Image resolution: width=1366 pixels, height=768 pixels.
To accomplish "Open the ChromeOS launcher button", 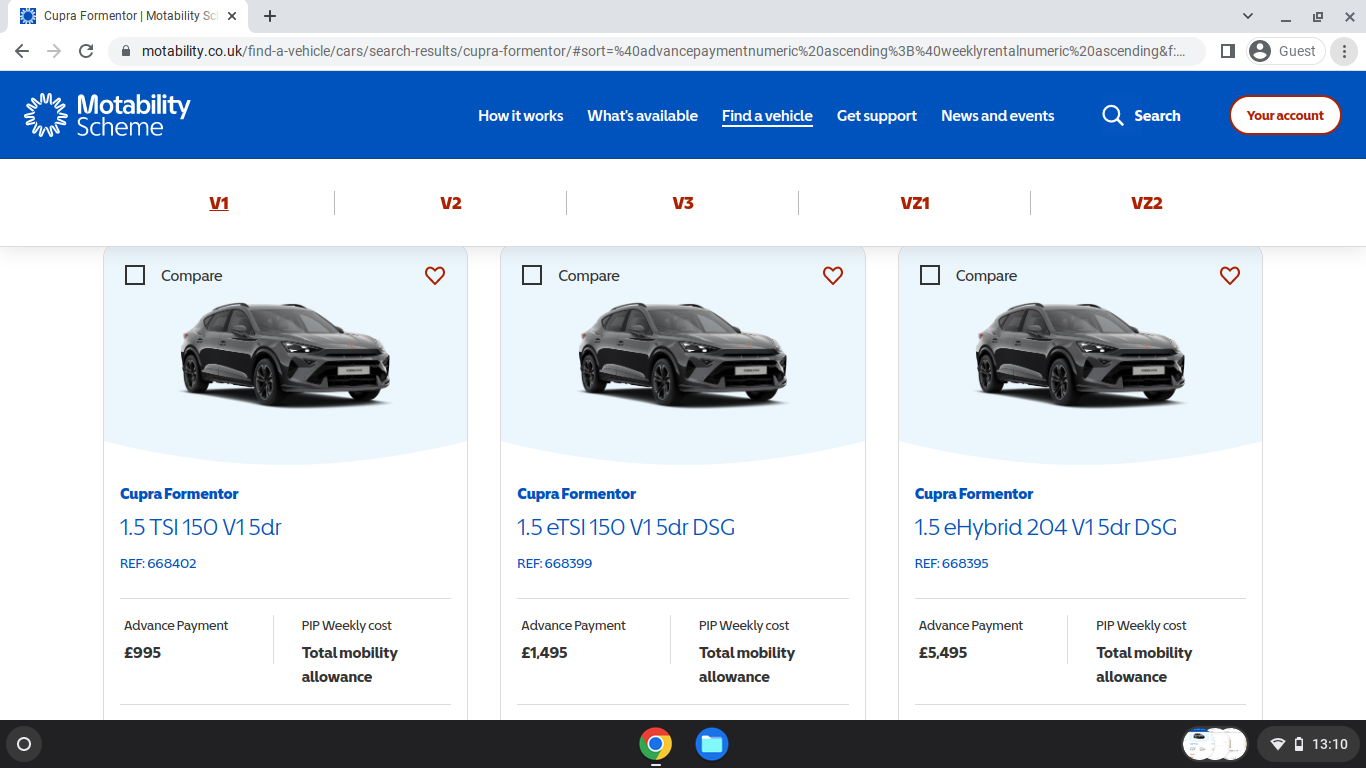I will [24, 744].
